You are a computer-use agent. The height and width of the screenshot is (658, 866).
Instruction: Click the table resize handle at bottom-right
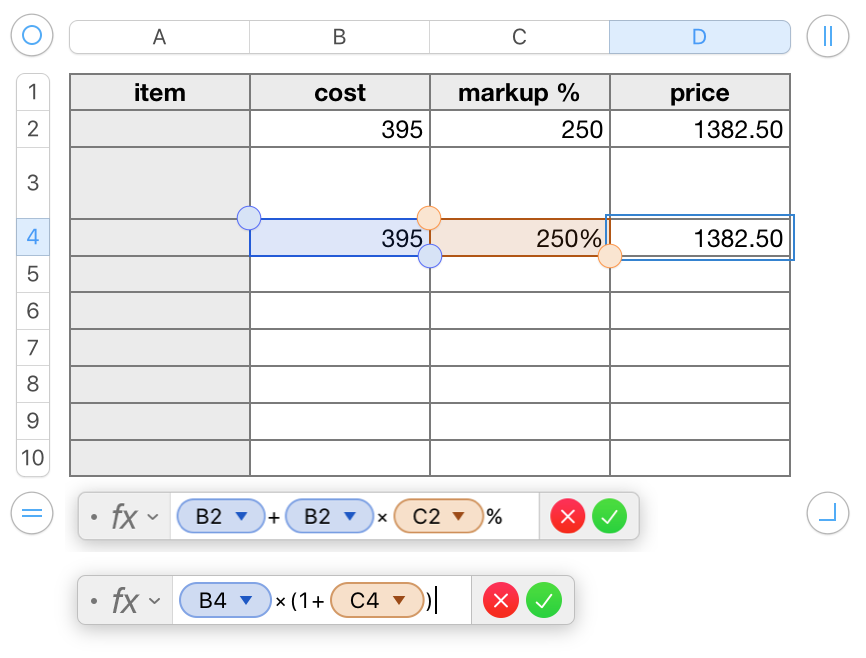coord(827,514)
